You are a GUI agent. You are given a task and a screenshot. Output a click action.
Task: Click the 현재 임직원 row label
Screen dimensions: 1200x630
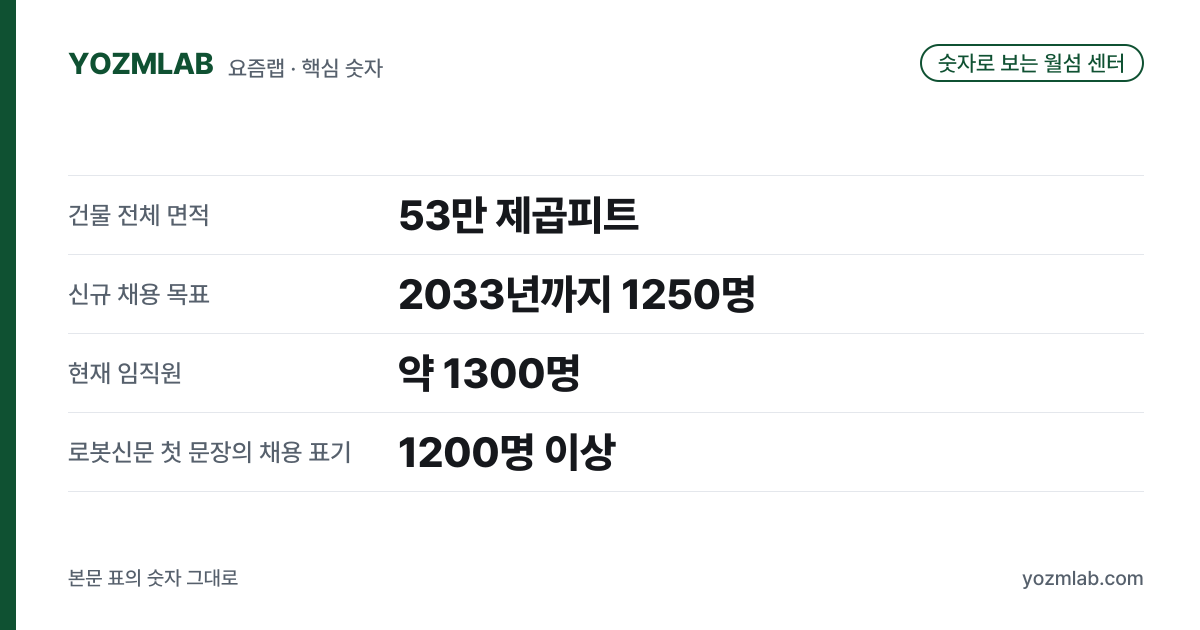pyautogui.click(x=125, y=373)
